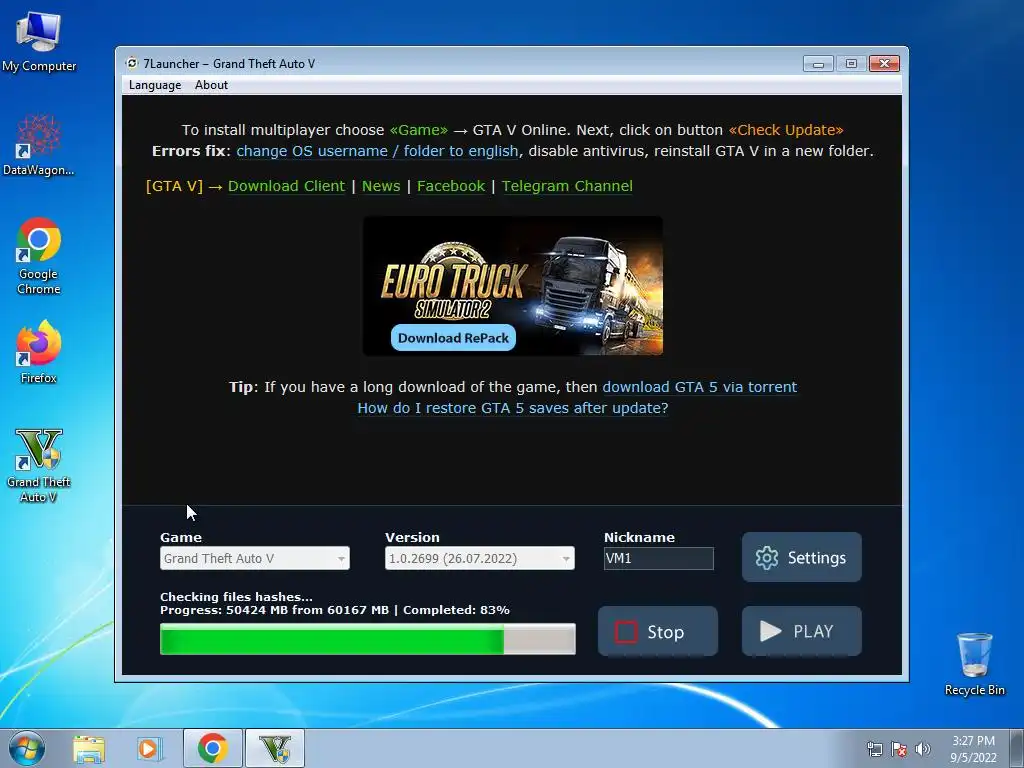Click the network tray icon
Image resolution: width=1024 pixels, height=768 pixels.
pyautogui.click(x=874, y=749)
